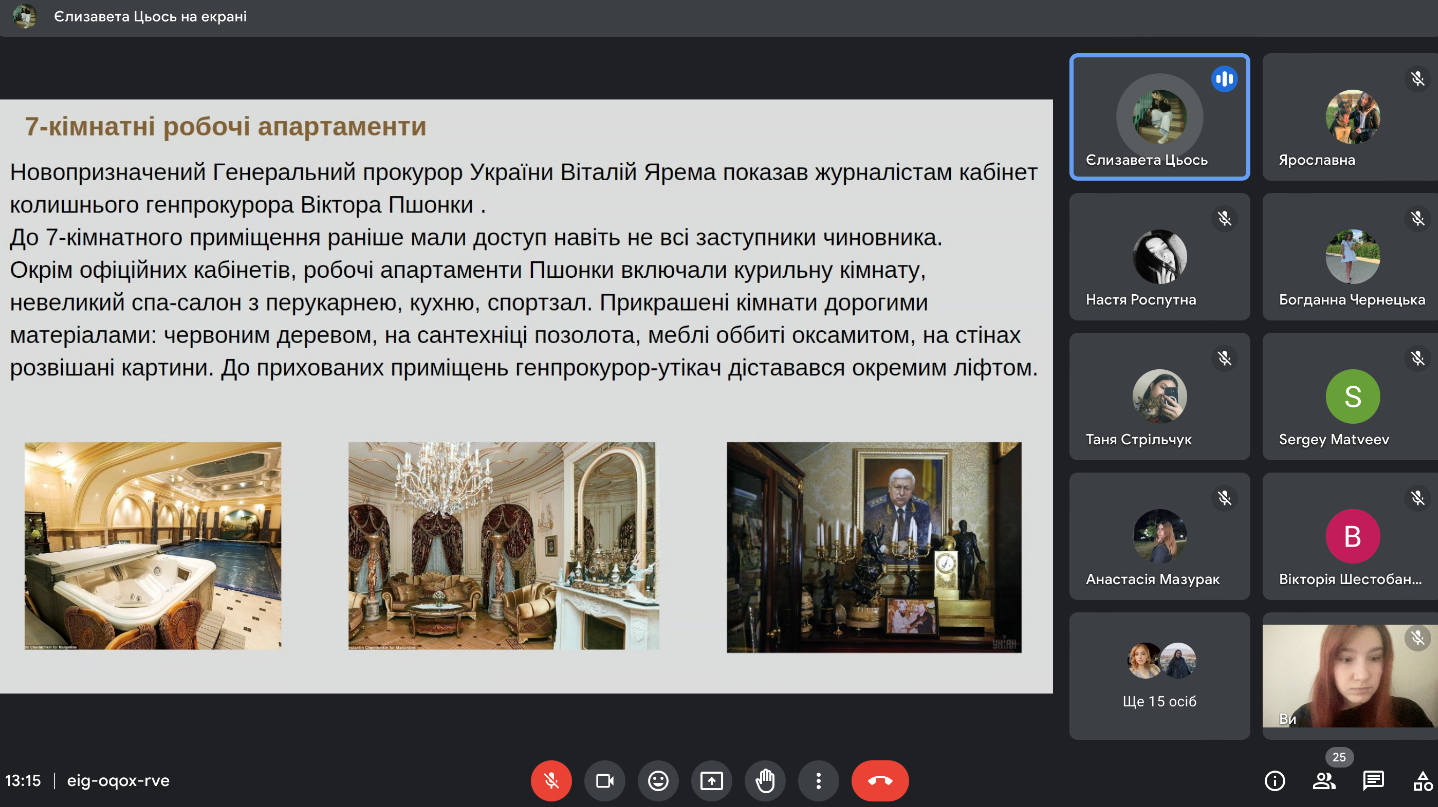Select Вікторія's pink B avatar tile
This screenshot has width=1438, height=807.
(x=1352, y=536)
